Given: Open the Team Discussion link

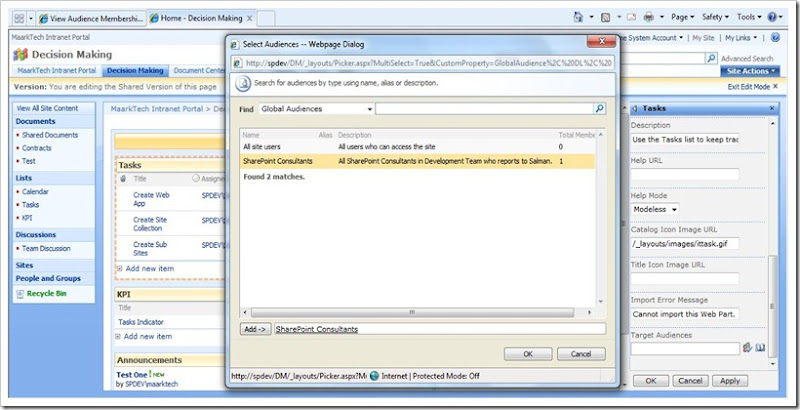Looking at the screenshot, I should (x=46, y=248).
